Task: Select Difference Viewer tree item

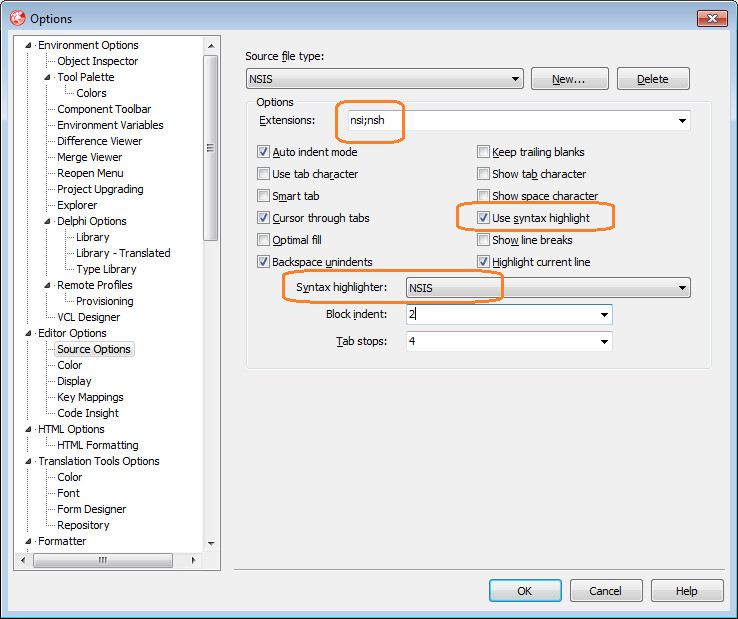Action: (x=99, y=141)
